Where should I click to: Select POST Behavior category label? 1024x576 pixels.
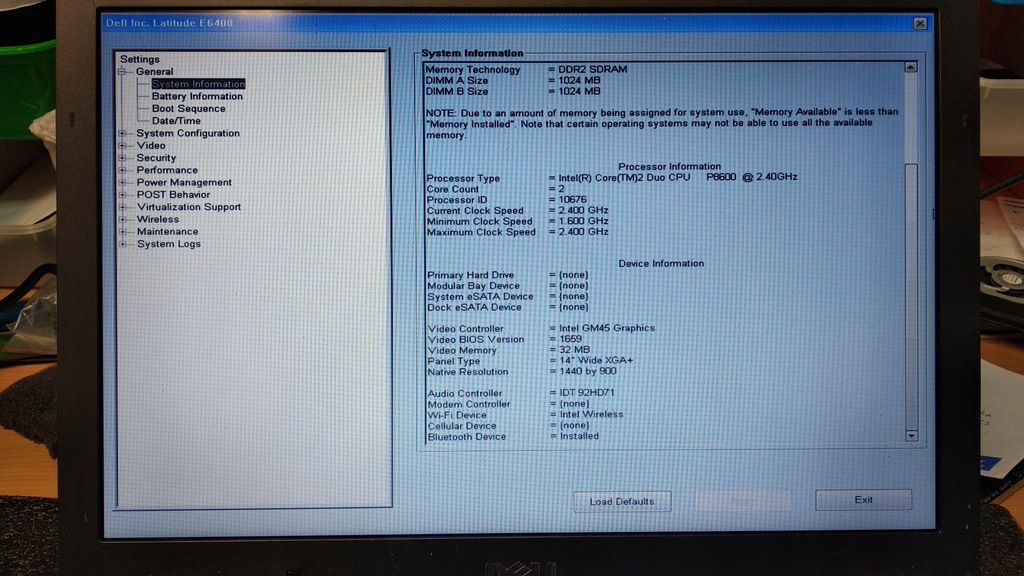[x=173, y=195]
